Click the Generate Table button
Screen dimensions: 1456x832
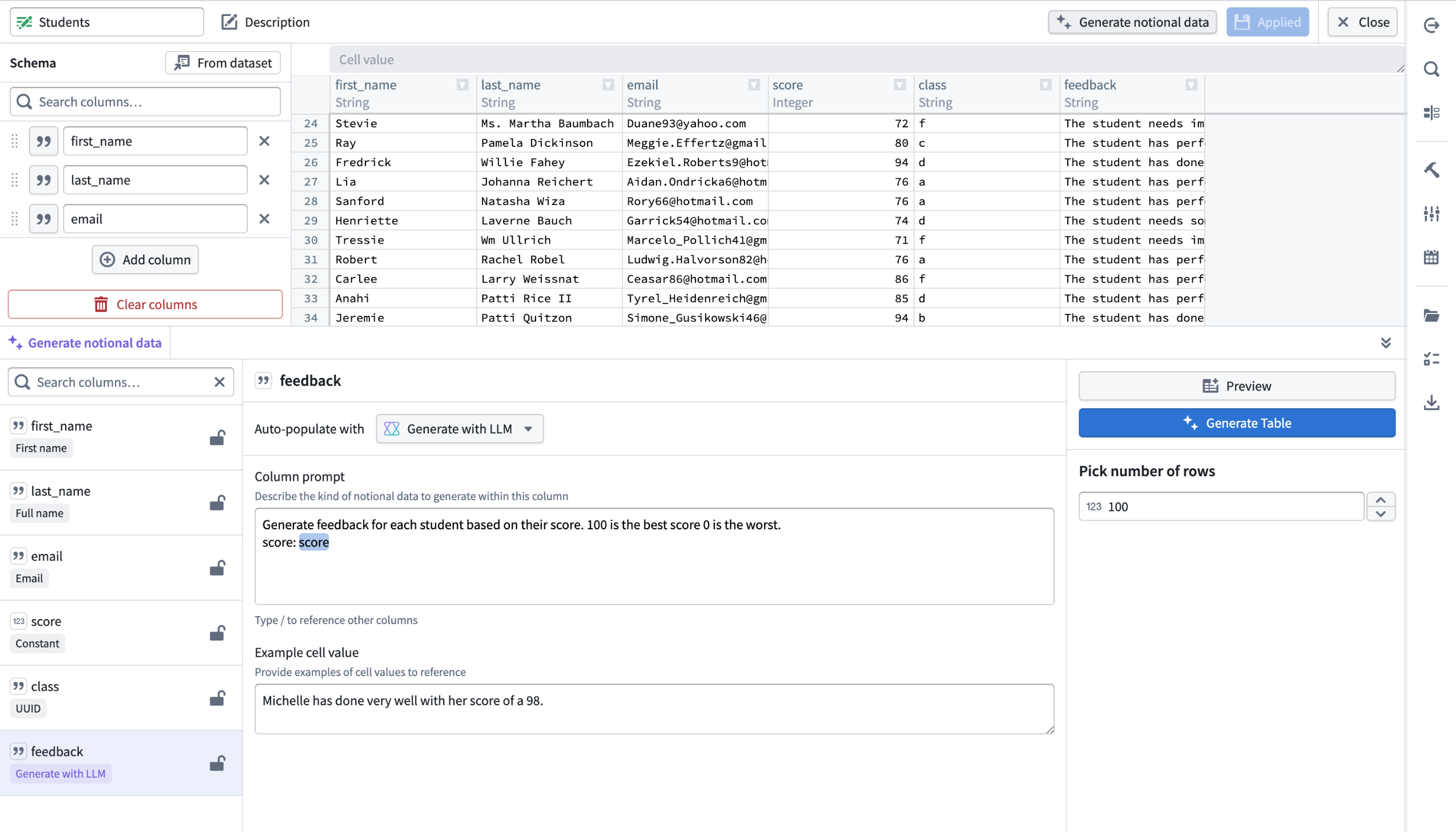[1237, 423]
